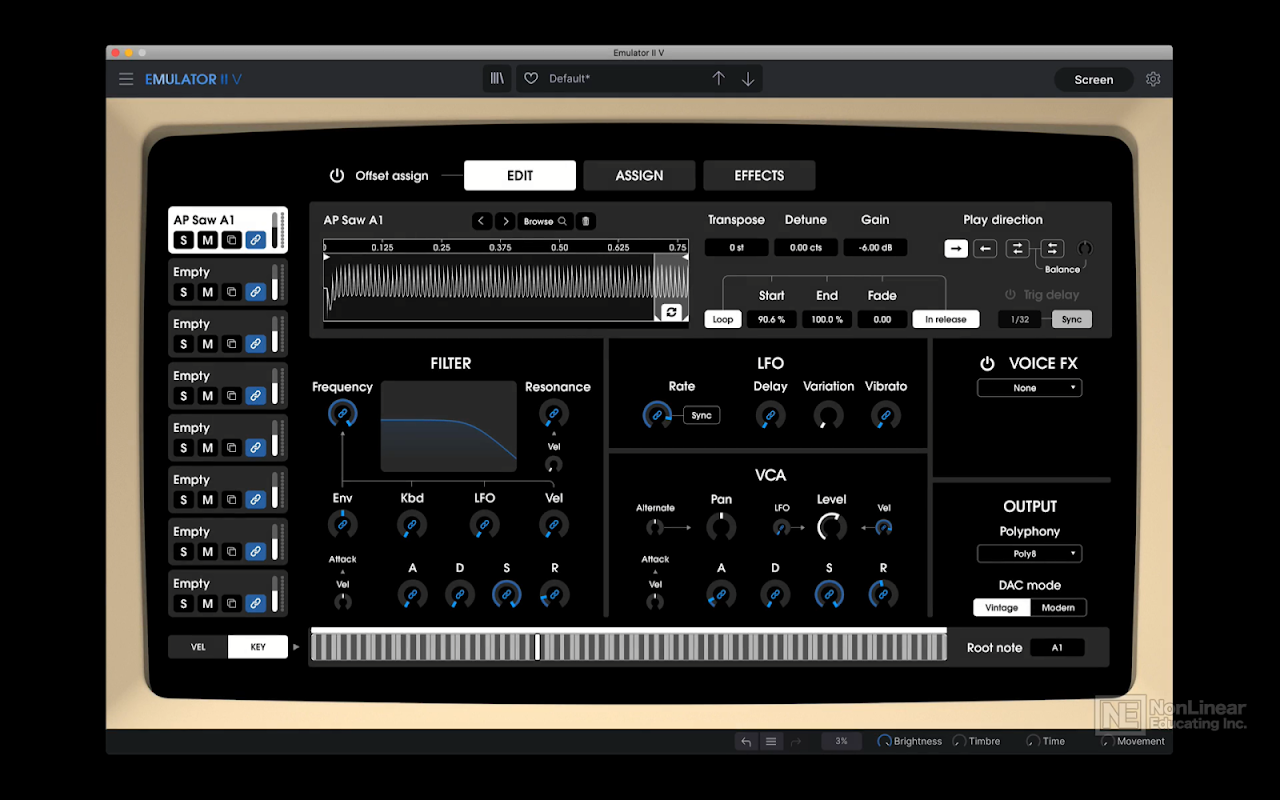Select the third play direction icon
Image resolution: width=1280 pixels, height=800 pixels.
pos(1017,248)
